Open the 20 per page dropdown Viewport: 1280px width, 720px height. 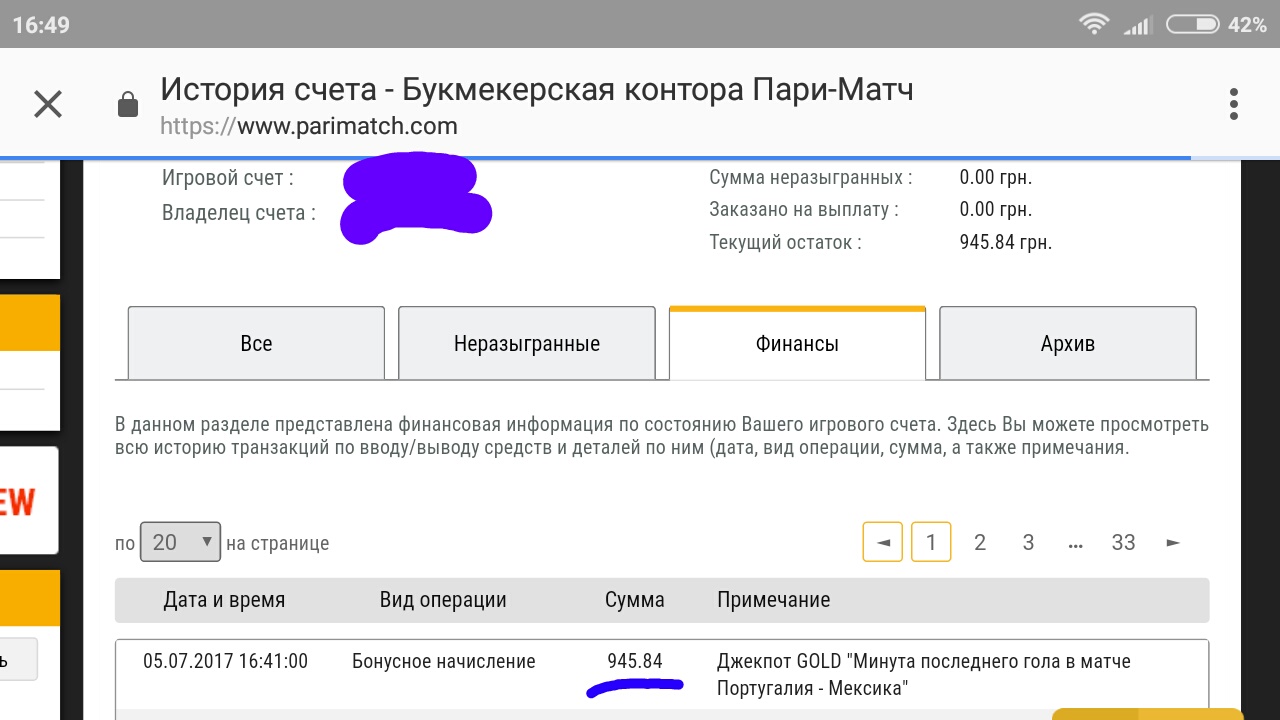click(x=180, y=543)
